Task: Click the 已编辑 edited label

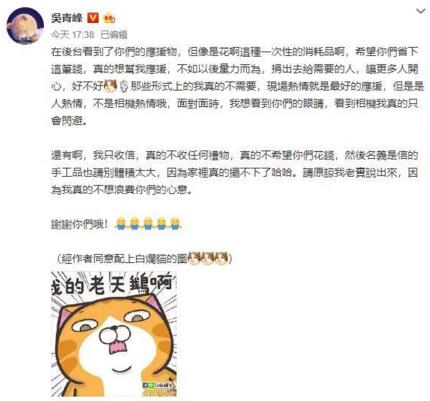Action: (114, 34)
